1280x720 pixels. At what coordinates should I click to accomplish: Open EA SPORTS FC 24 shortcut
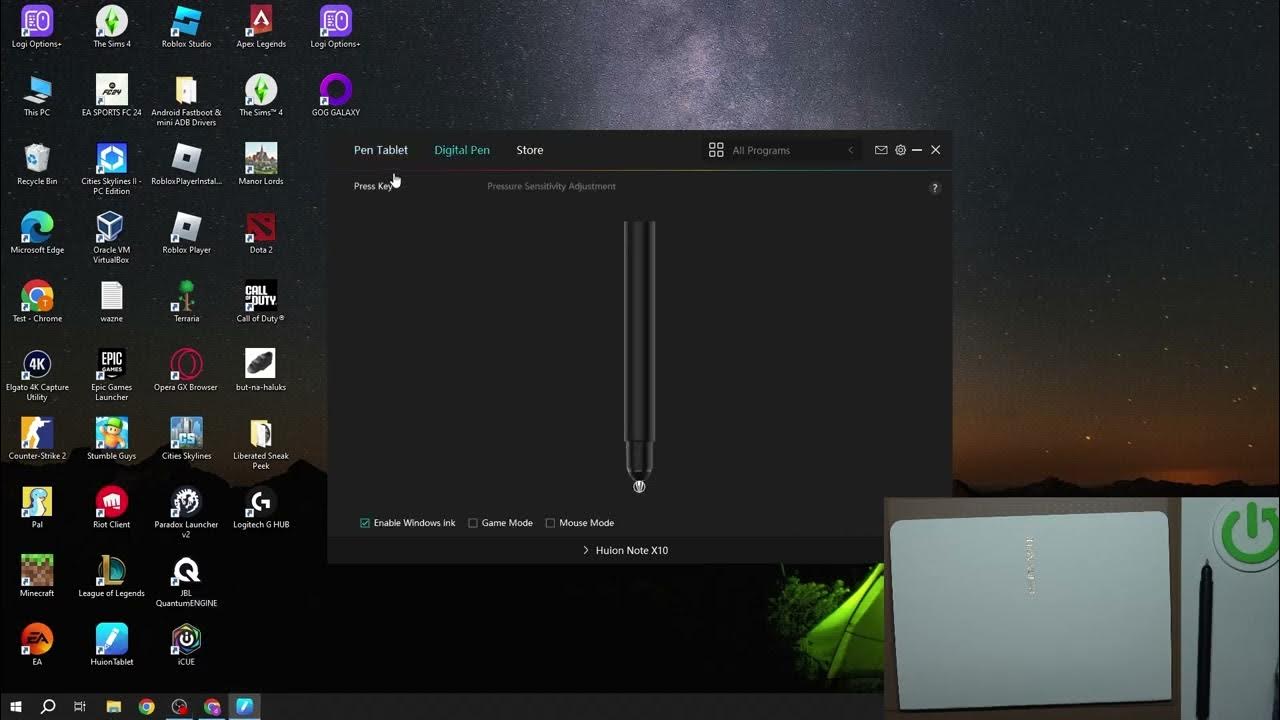coord(112,96)
